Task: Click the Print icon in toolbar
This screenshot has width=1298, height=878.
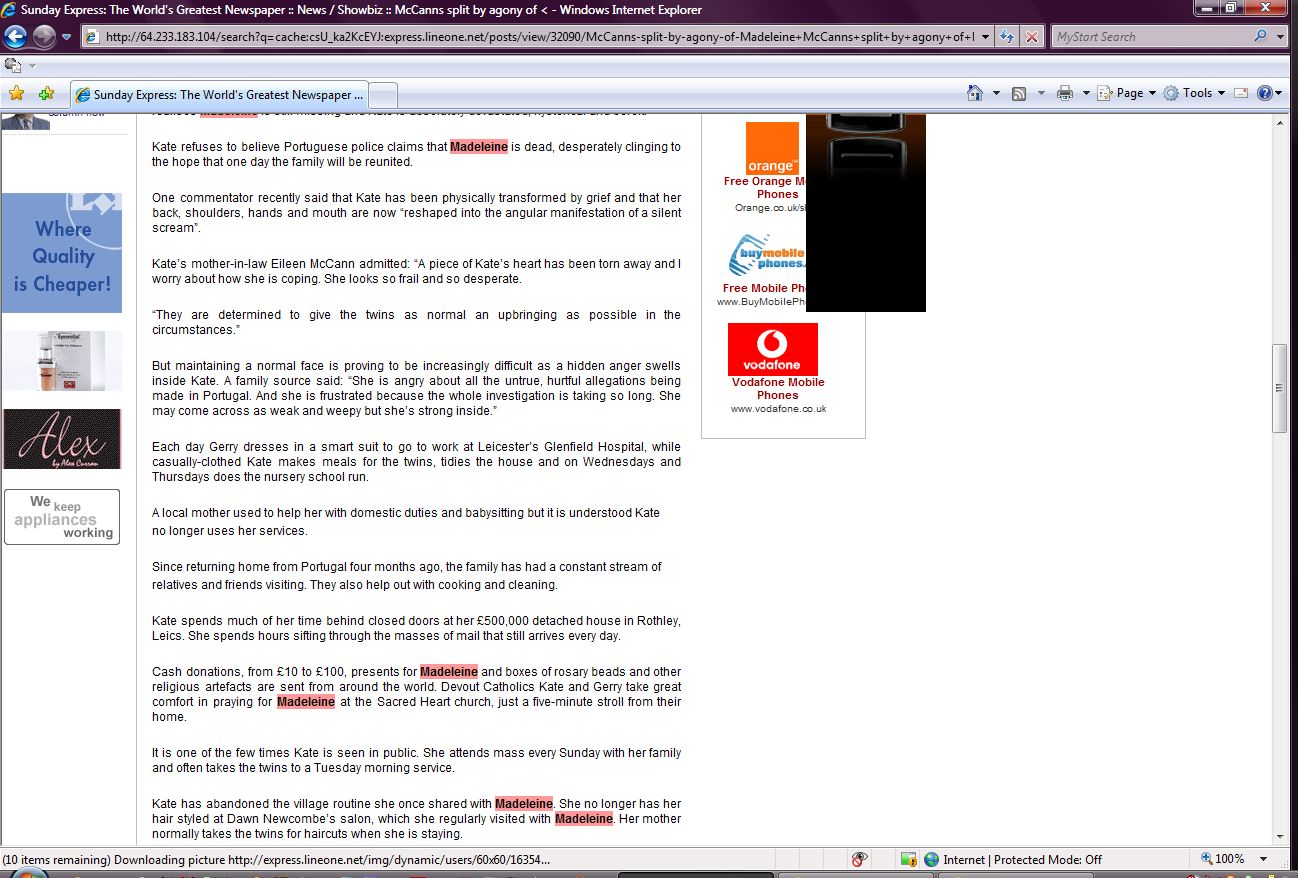Action: [x=1065, y=93]
